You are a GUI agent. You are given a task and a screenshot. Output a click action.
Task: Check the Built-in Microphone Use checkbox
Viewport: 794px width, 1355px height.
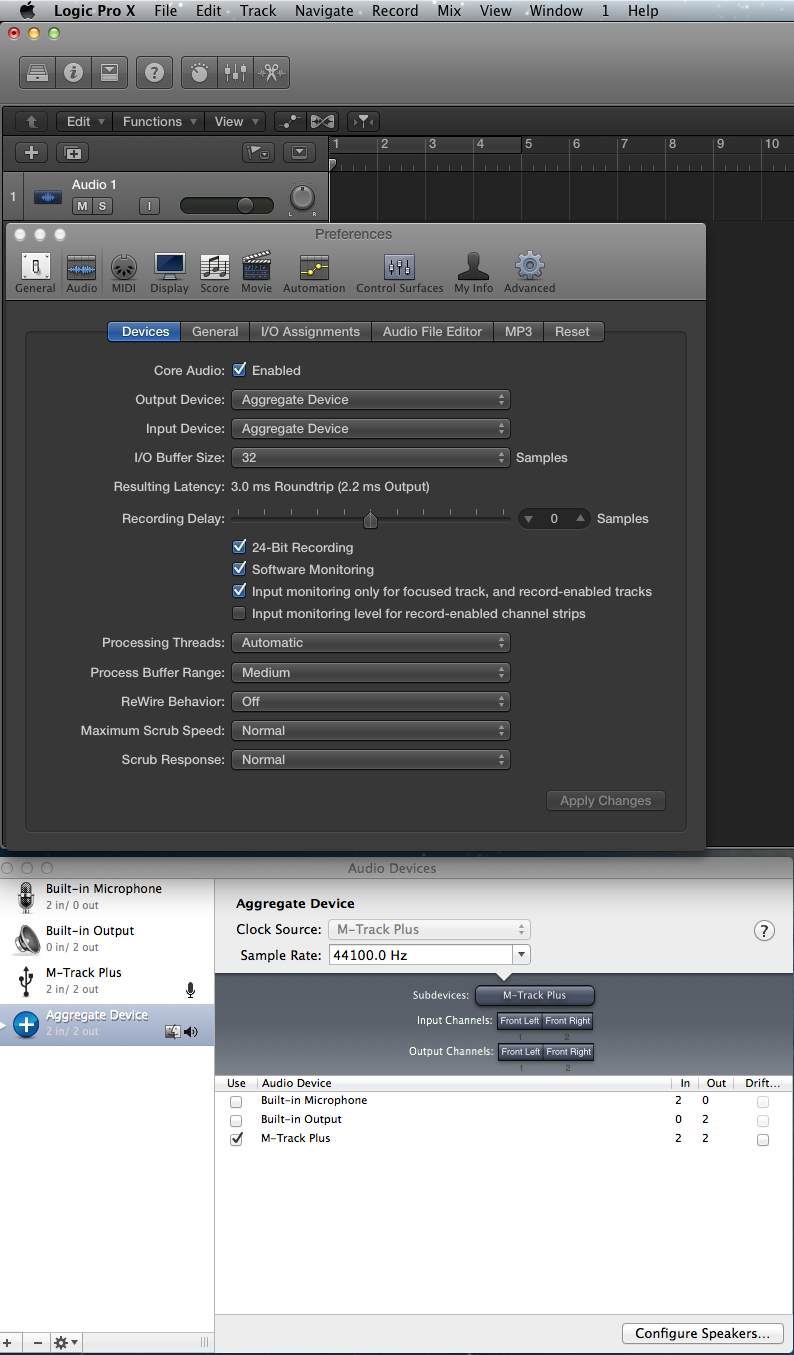tap(237, 1101)
